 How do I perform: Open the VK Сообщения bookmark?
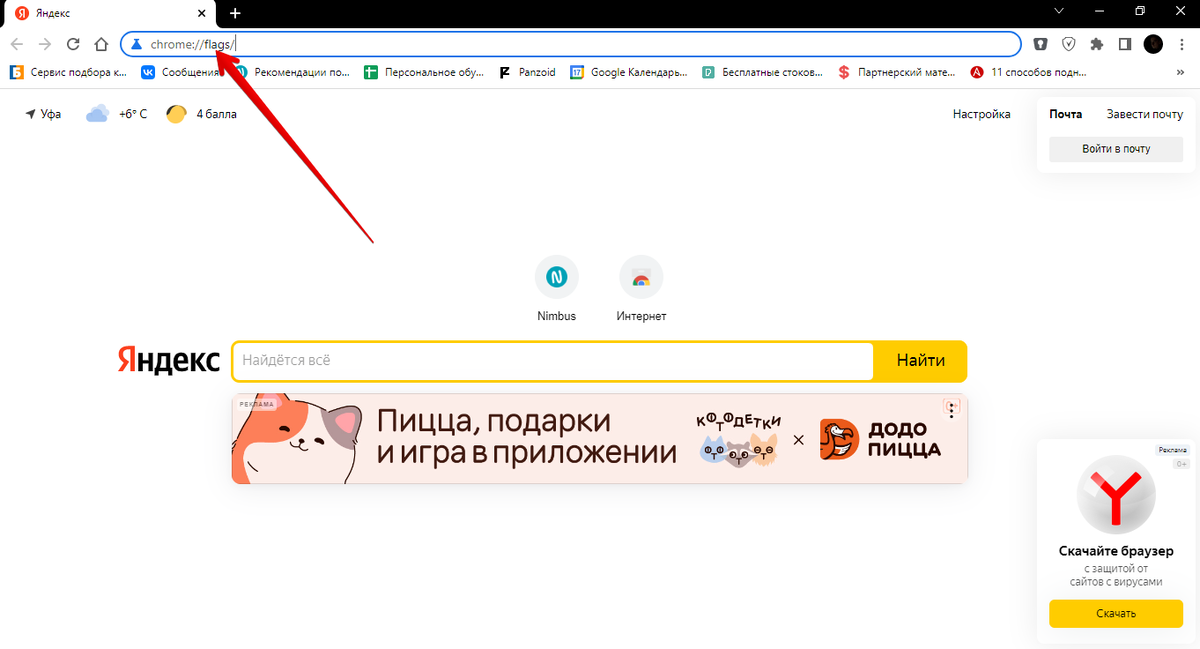tap(180, 72)
